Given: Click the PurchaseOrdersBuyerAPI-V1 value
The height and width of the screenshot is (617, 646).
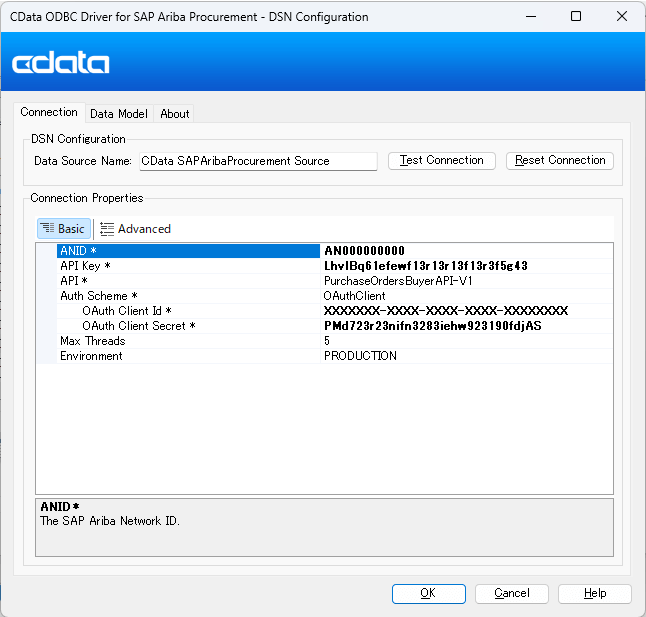Looking at the screenshot, I should click(x=466, y=281).
